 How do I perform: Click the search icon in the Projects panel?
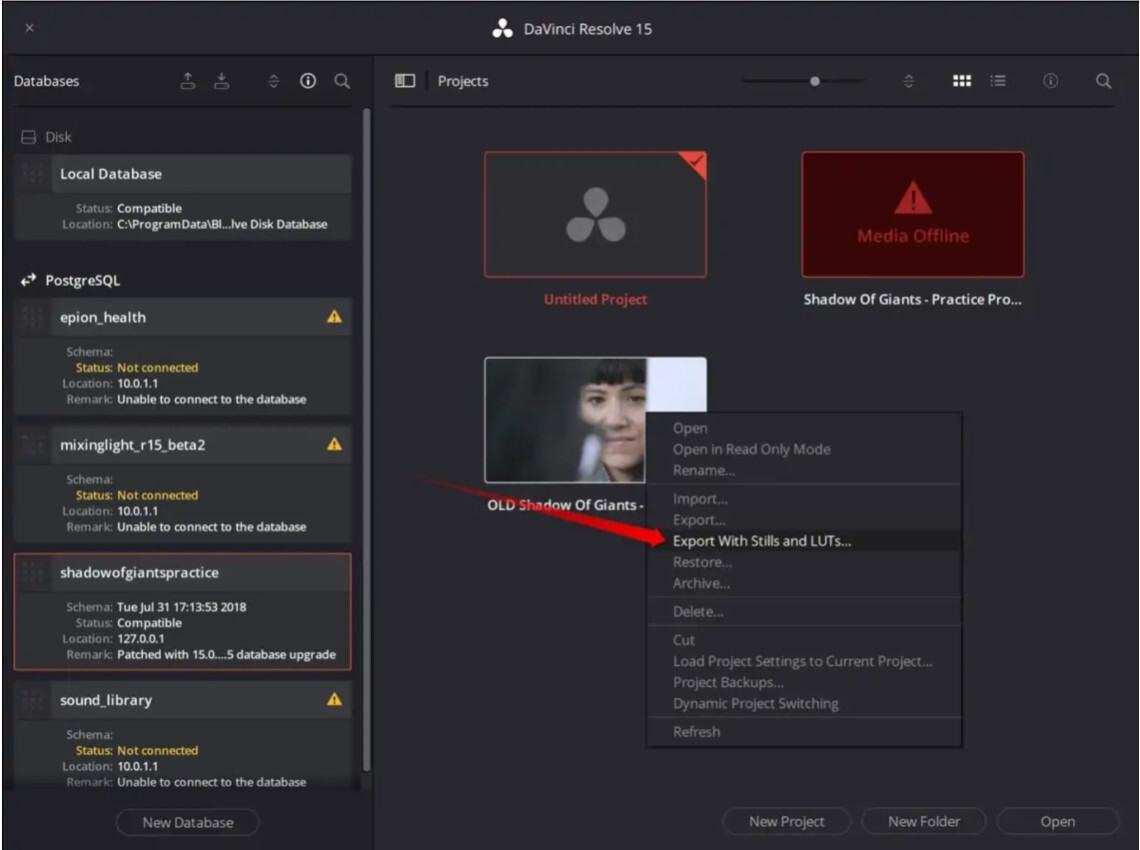click(x=1104, y=81)
